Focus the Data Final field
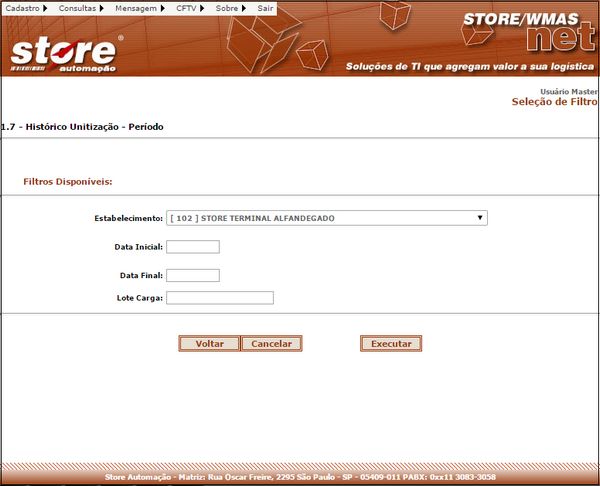Image resolution: width=600 pixels, height=486 pixels. coord(193,275)
